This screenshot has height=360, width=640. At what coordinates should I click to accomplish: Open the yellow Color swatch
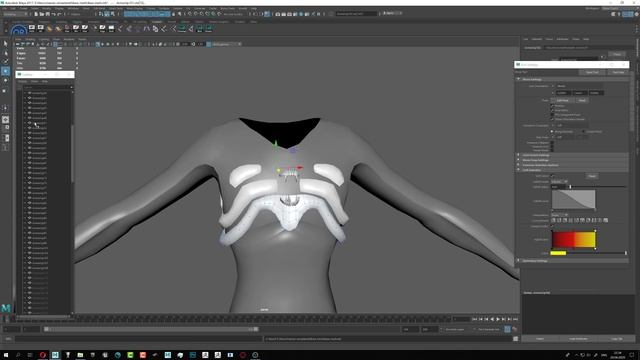558,253
